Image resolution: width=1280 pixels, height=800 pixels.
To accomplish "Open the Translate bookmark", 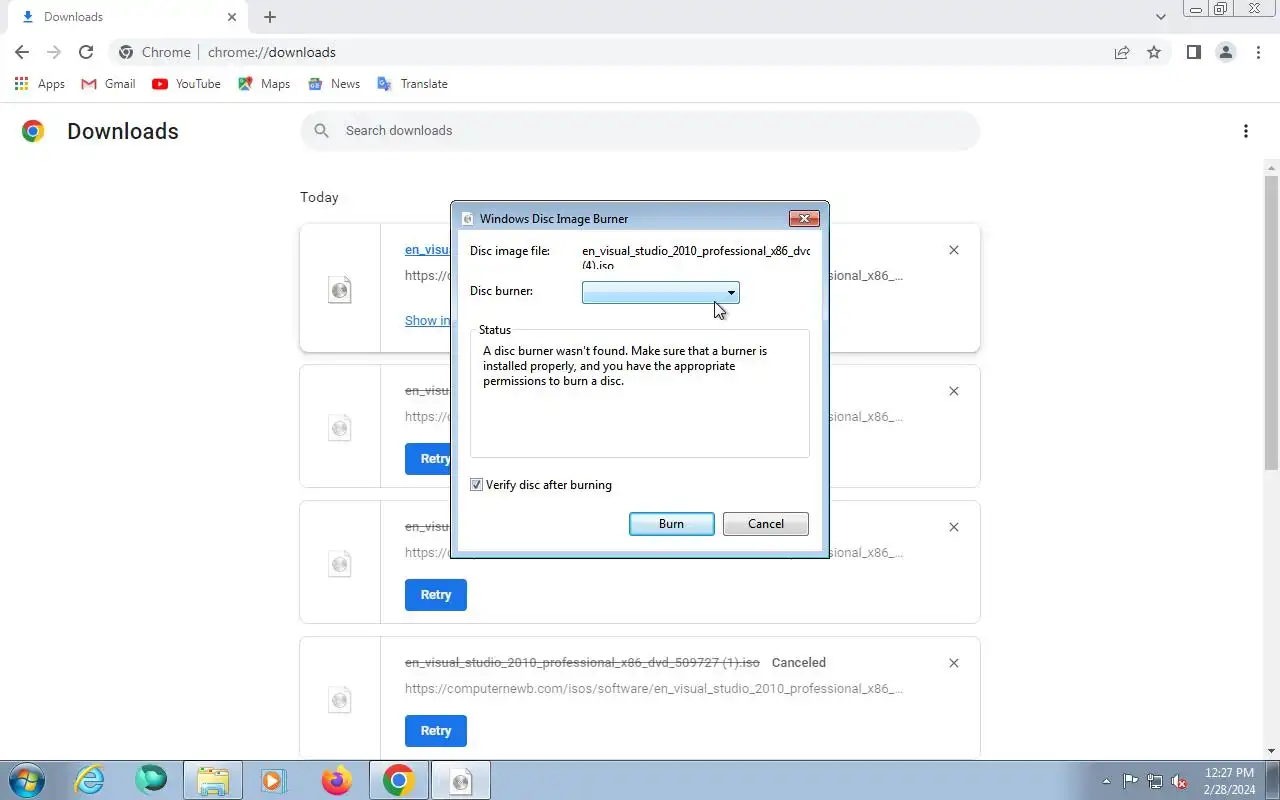I will (412, 84).
